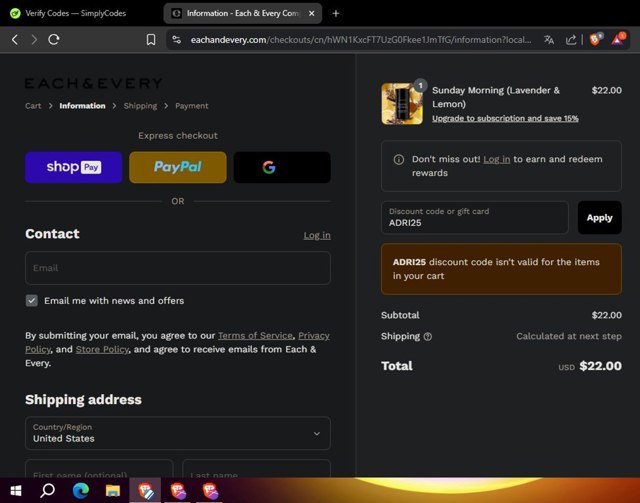Click the share page icon

(x=571, y=40)
